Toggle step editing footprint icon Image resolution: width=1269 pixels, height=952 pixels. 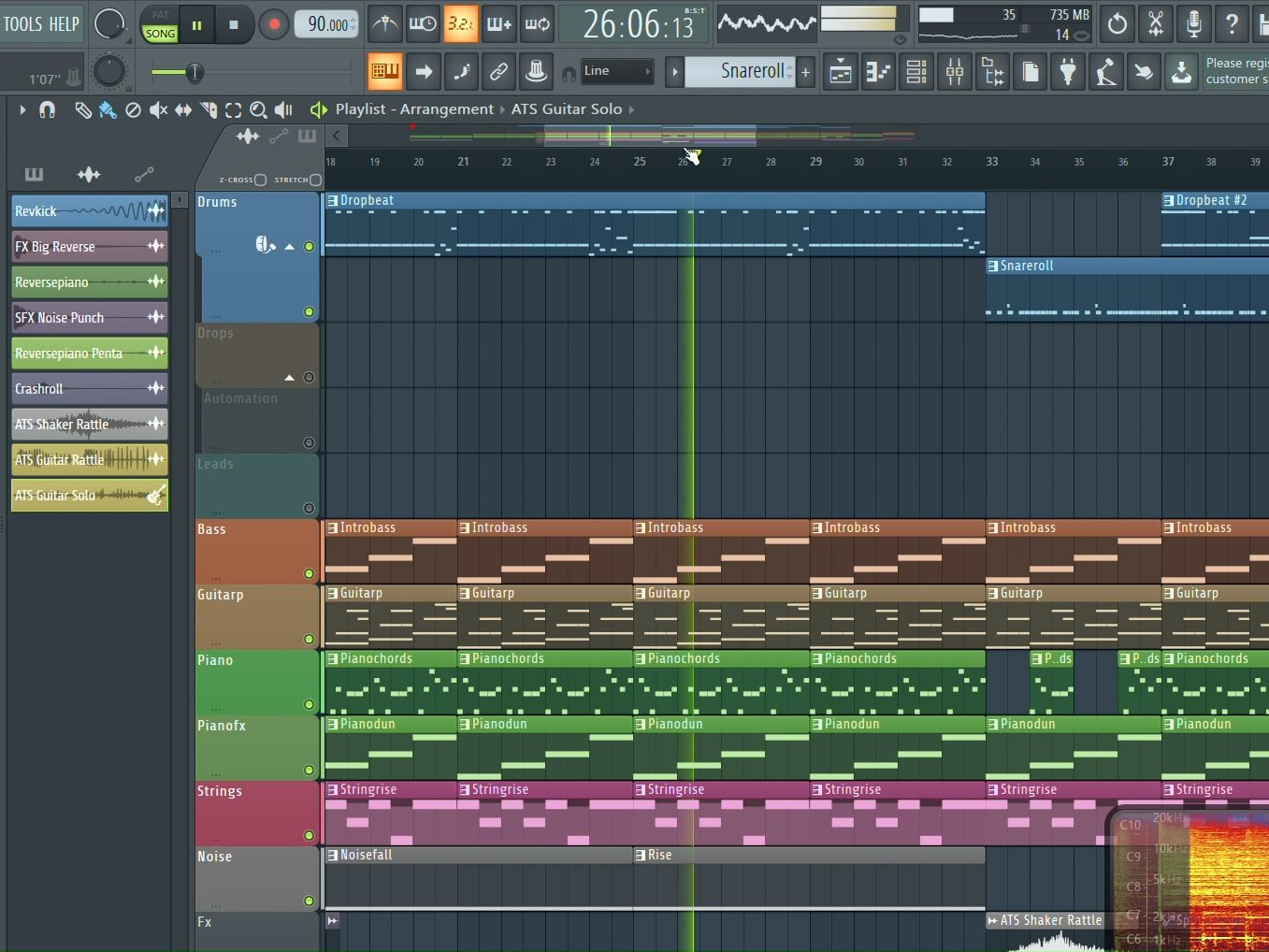click(x=460, y=71)
